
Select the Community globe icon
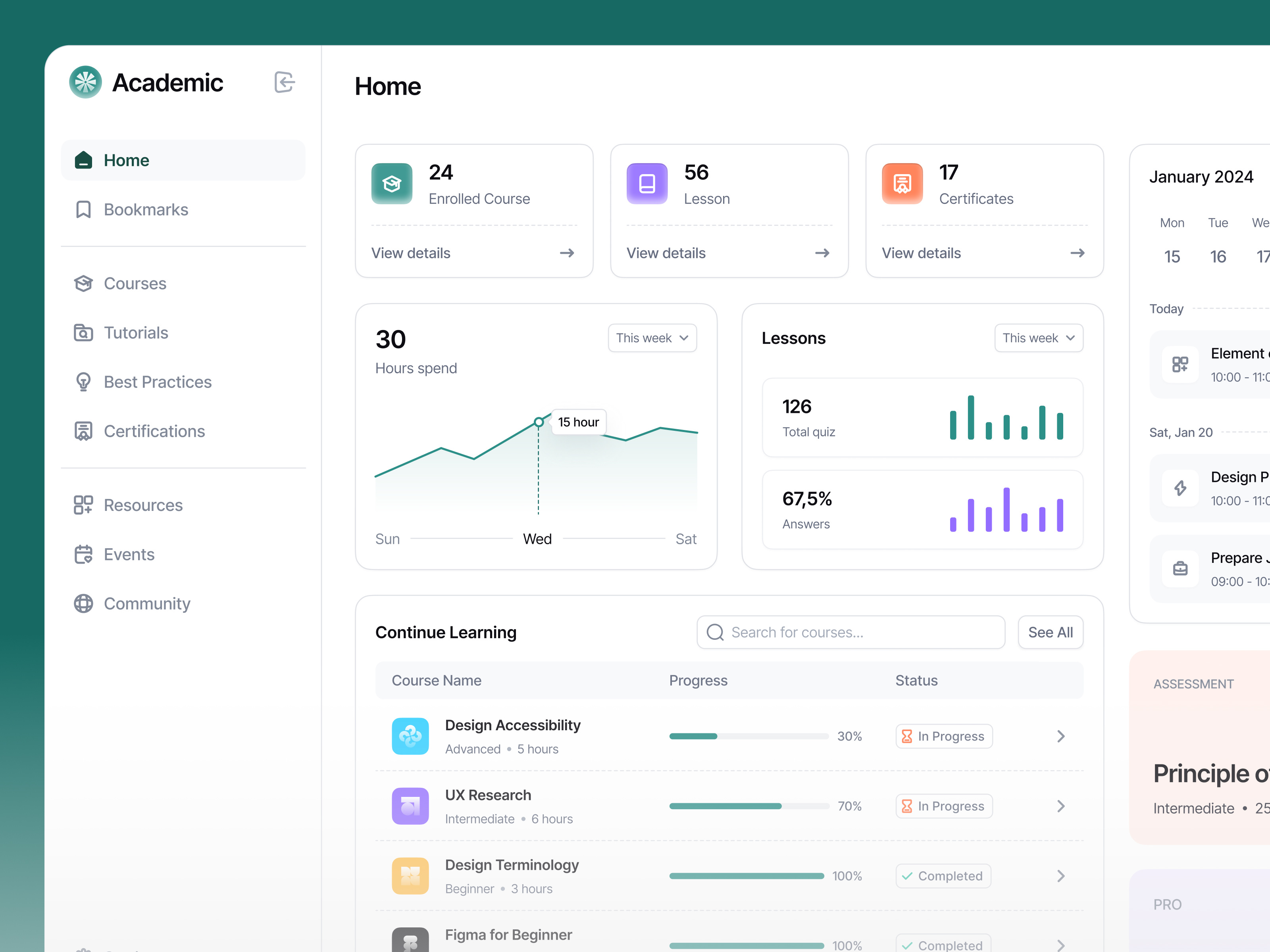(x=84, y=603)
